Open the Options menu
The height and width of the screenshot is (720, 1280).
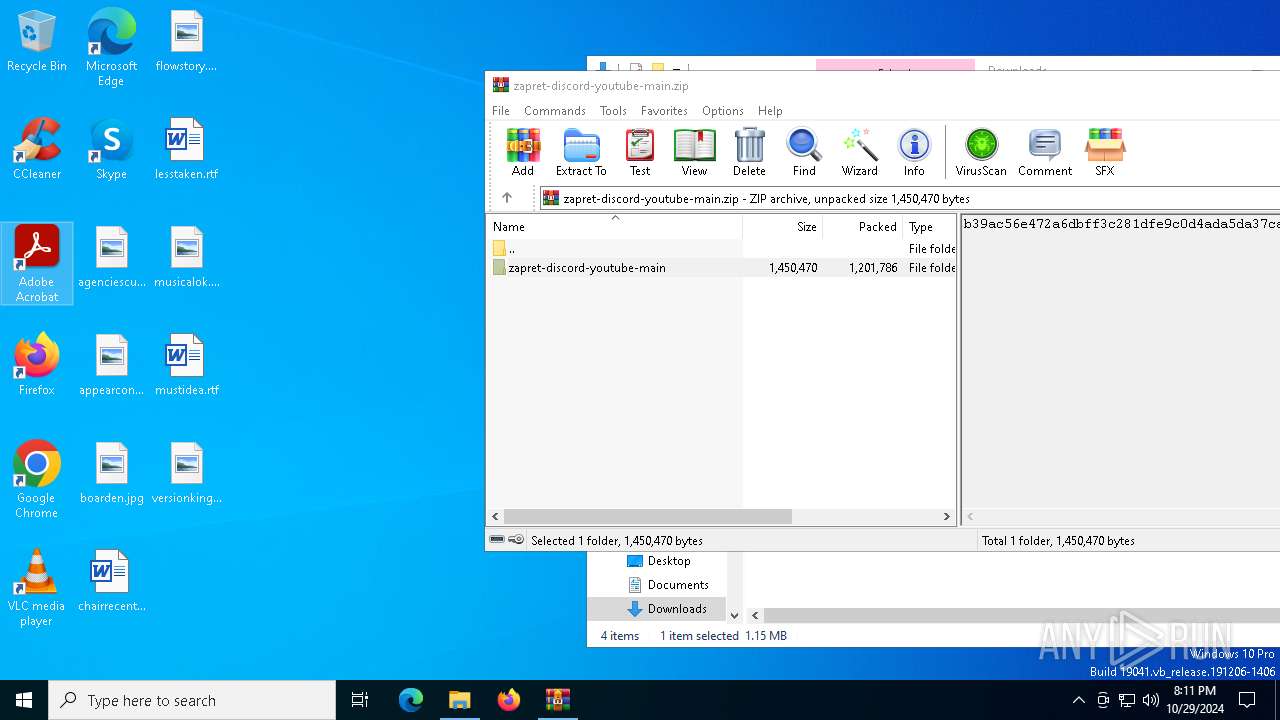[723, 111]
